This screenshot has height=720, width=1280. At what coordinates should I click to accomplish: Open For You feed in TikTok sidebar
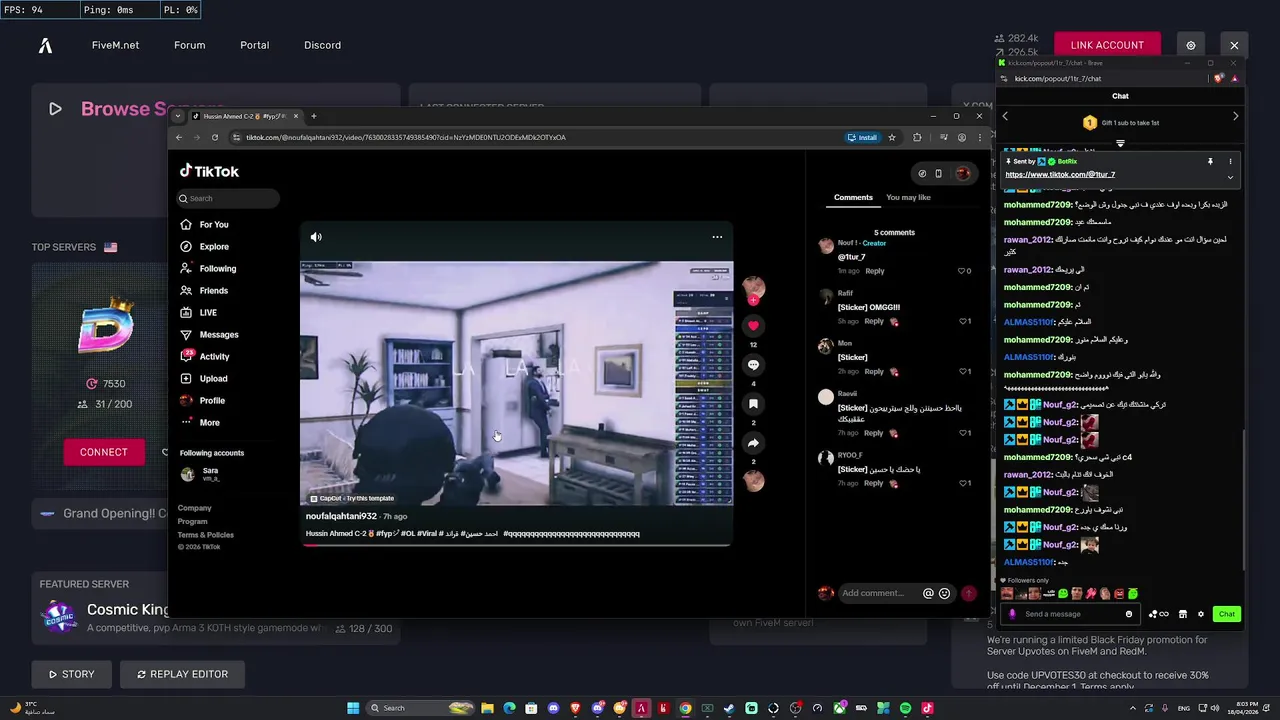pyautogui.click(x=205, y=225)
